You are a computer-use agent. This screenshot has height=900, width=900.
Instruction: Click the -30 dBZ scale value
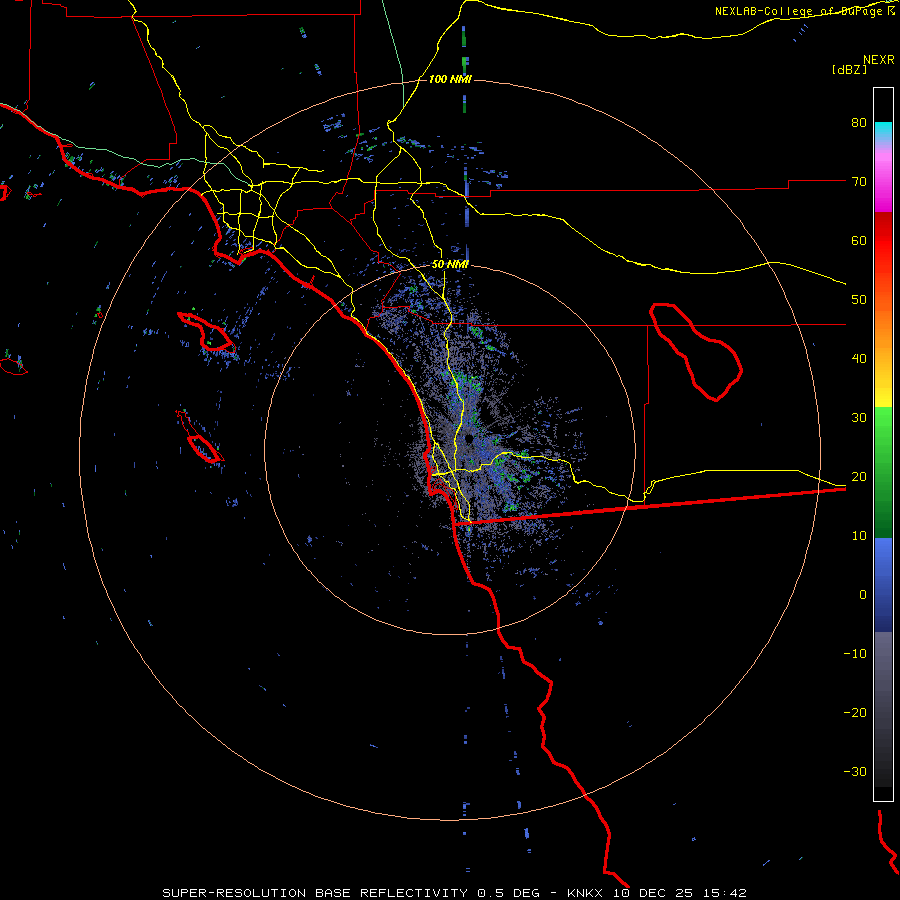(x=855, y=772)
